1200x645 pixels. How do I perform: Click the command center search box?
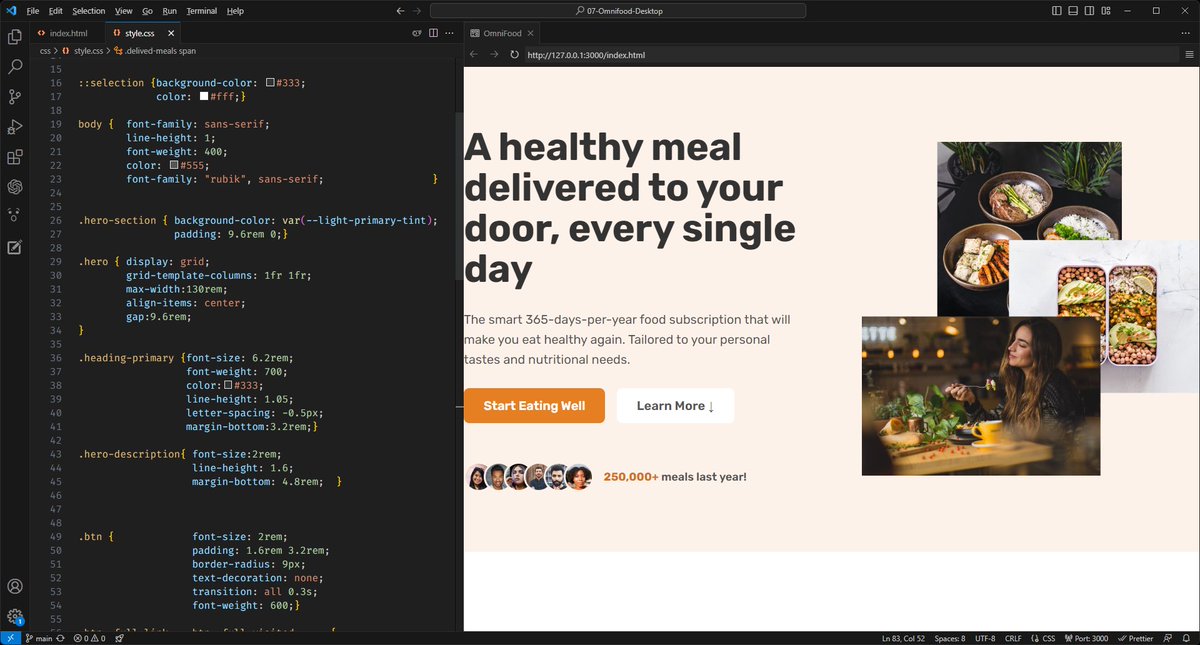point(618,11)
